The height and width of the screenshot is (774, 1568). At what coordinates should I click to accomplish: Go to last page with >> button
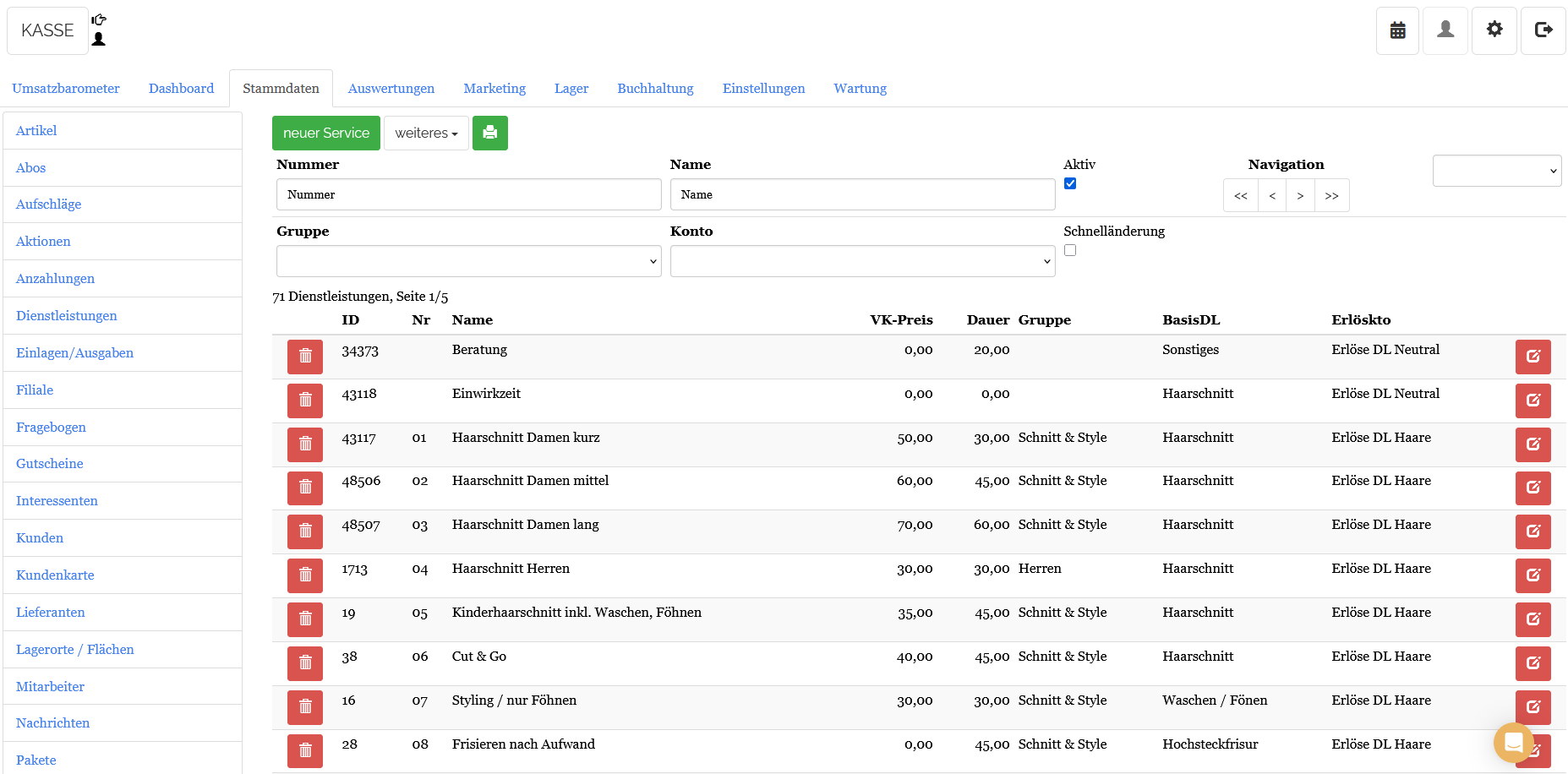1331,196
